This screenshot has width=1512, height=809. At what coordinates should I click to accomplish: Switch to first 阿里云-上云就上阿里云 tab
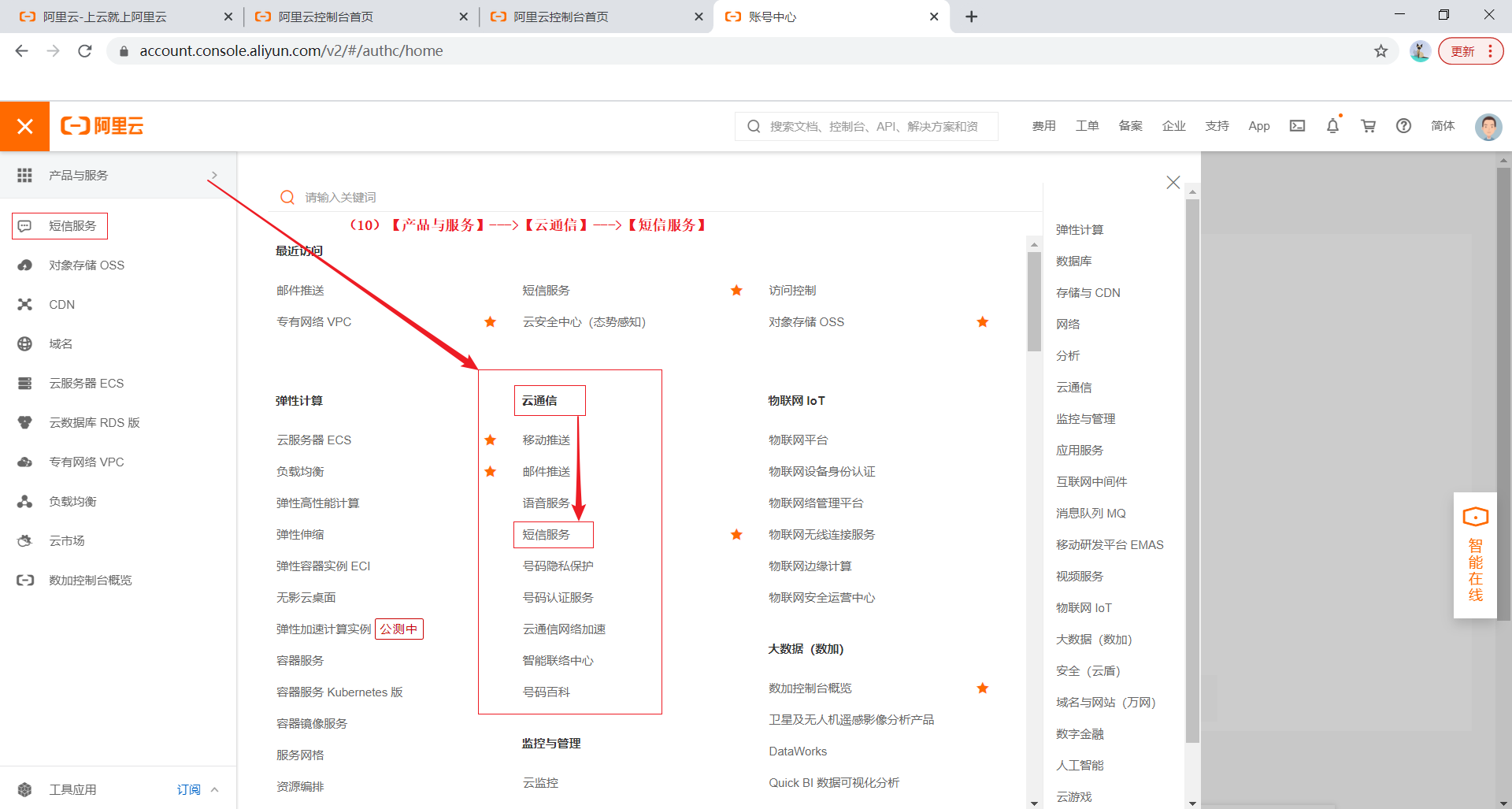click(124, 17)
